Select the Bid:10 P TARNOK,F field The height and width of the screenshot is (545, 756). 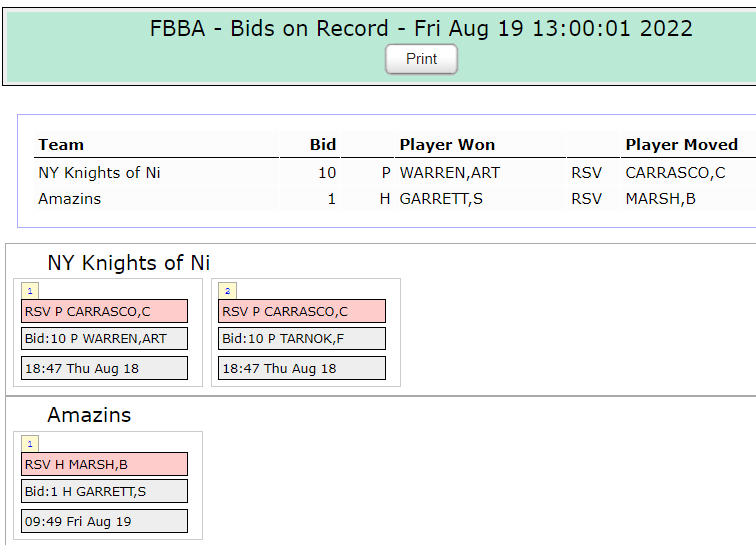click(x=301, y=339)
